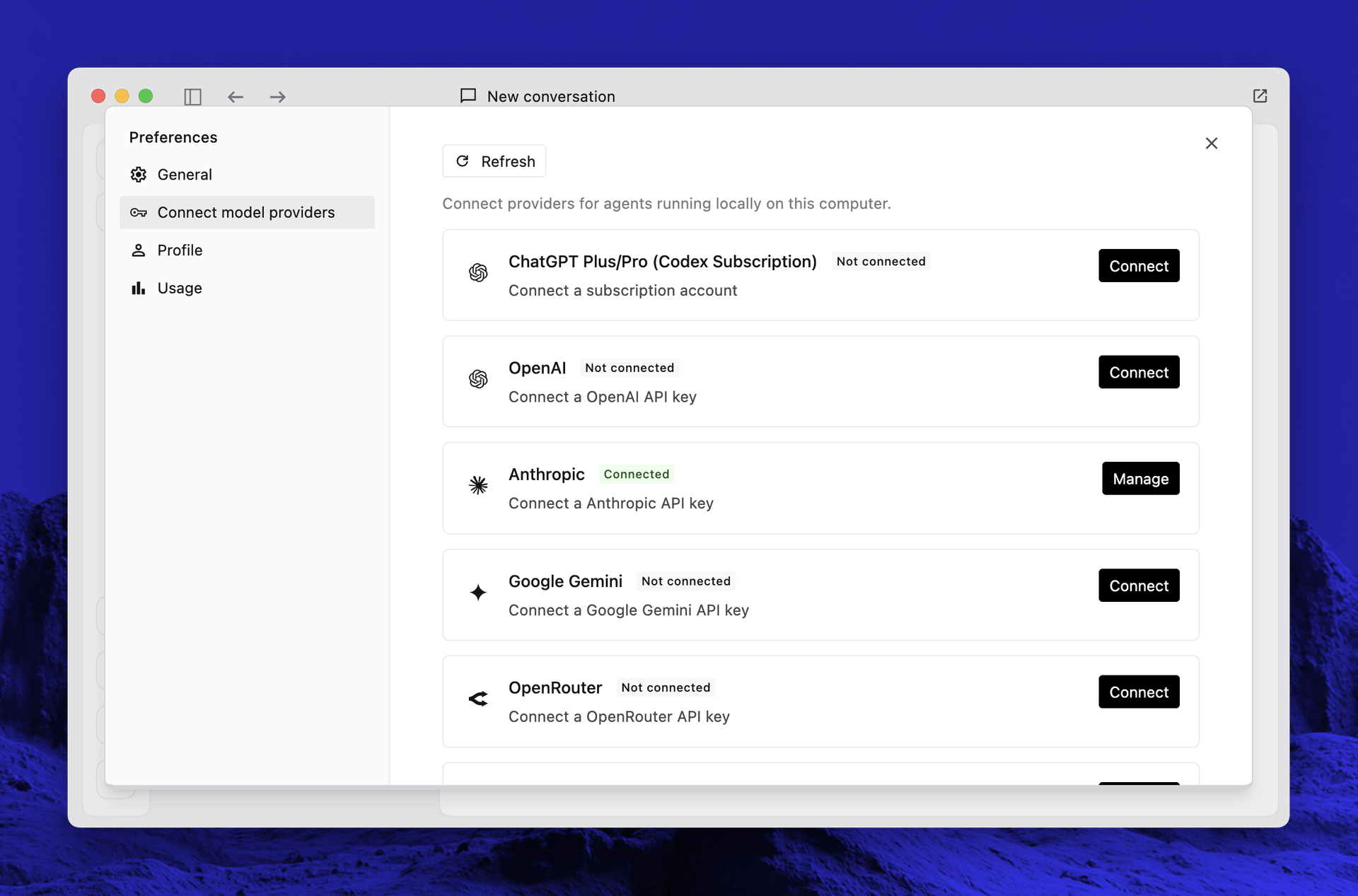Screen dimensions: 1358x896
Task: Click the New conversation chat icon
Action: pos(468,95)
